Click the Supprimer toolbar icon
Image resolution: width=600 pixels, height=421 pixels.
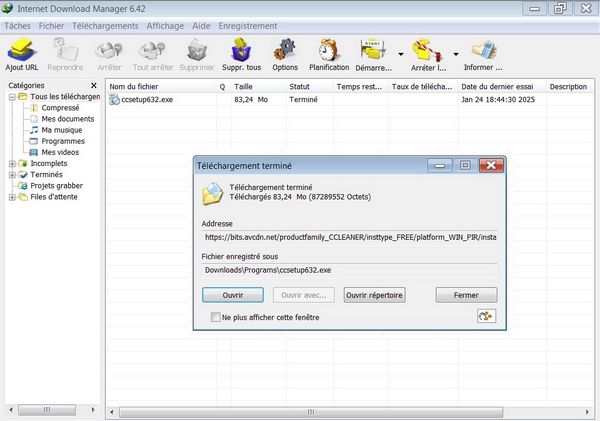197,50
